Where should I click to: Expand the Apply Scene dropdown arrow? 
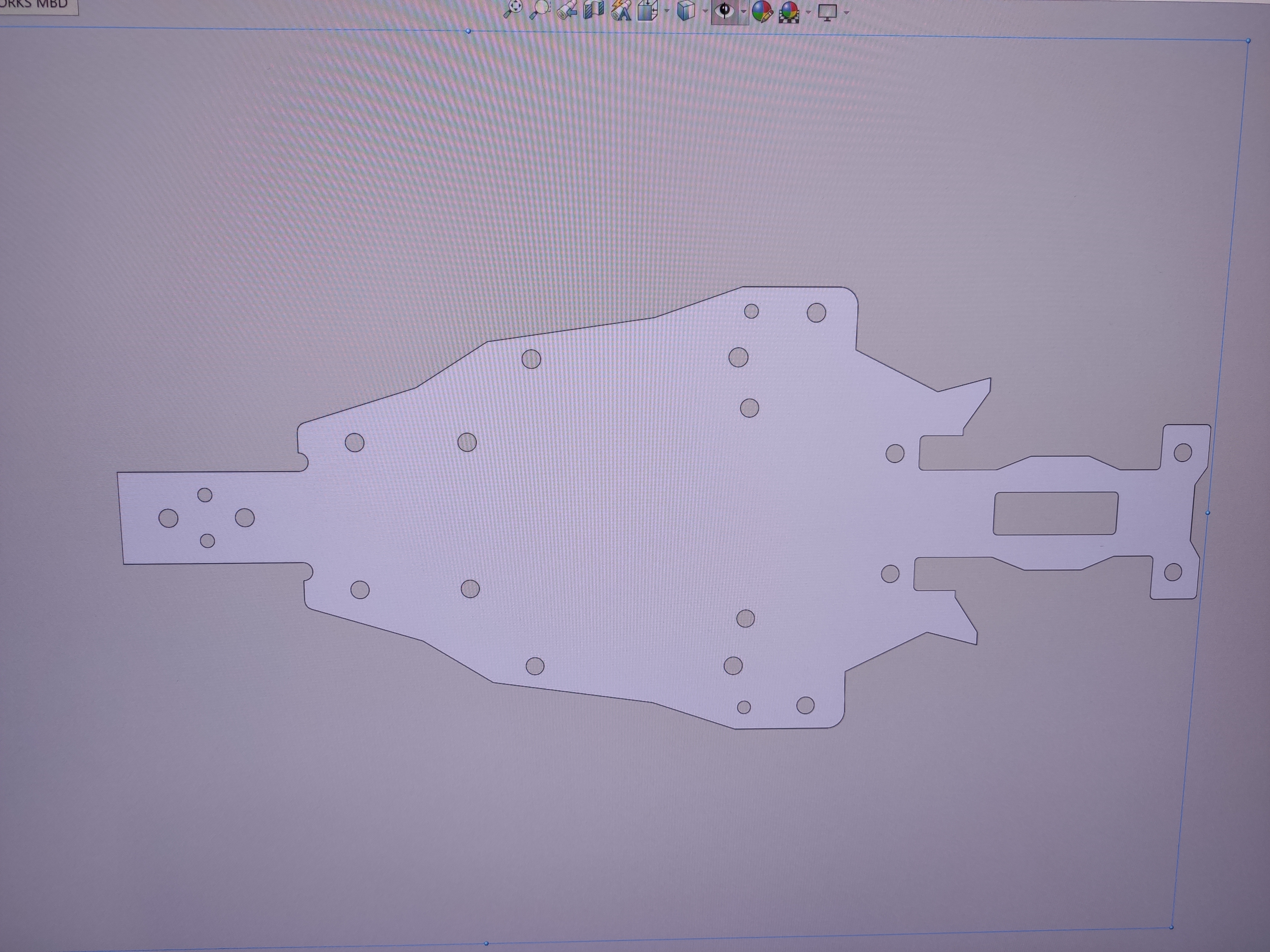tap(808, 12)
